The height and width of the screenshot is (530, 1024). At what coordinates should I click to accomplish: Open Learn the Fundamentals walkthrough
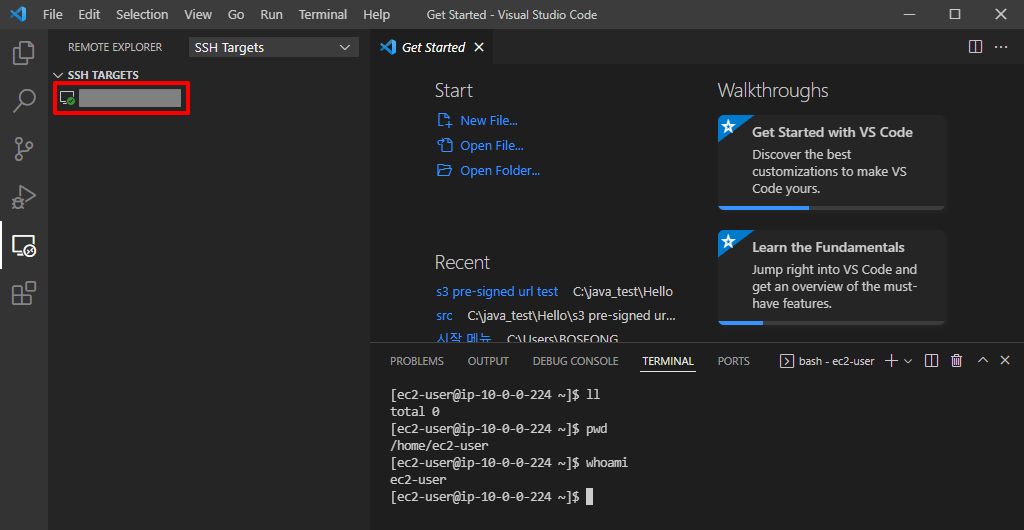coord(831,277)
